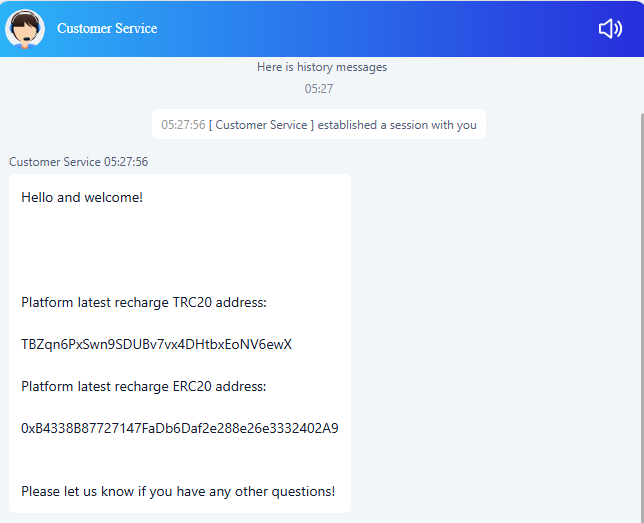Click the 'Here is history messages' notice
Image resolution: width=644 pixels, height=523 pixels.
pos(322,67)
